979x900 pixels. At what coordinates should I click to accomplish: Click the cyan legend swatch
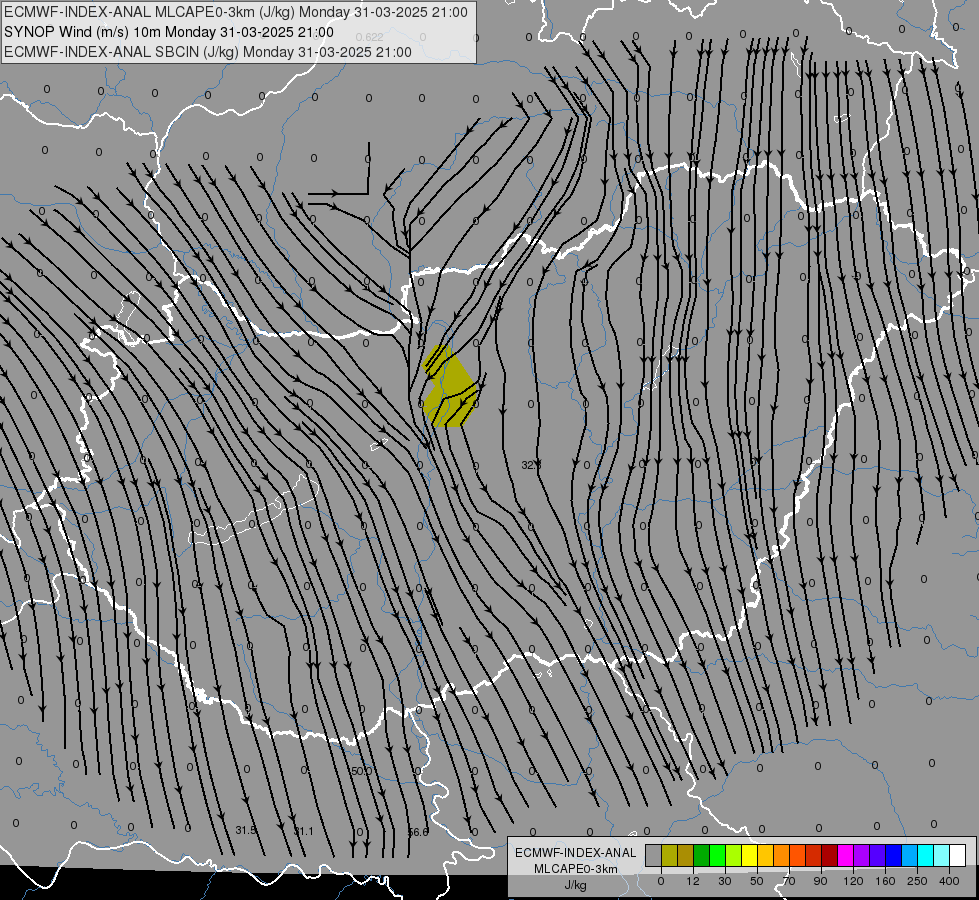pyautogui.click(x=925, y=855)
